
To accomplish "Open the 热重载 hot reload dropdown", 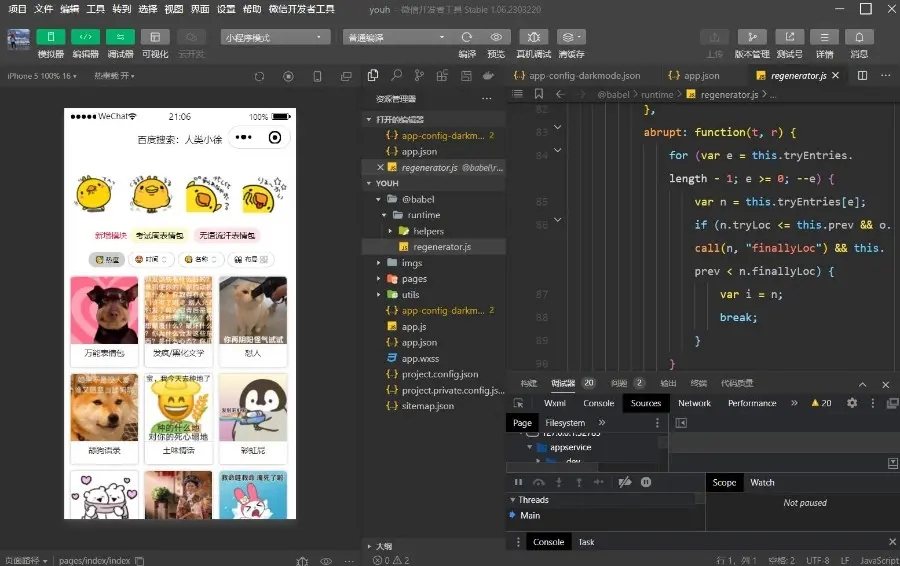I will click(114, 76).
